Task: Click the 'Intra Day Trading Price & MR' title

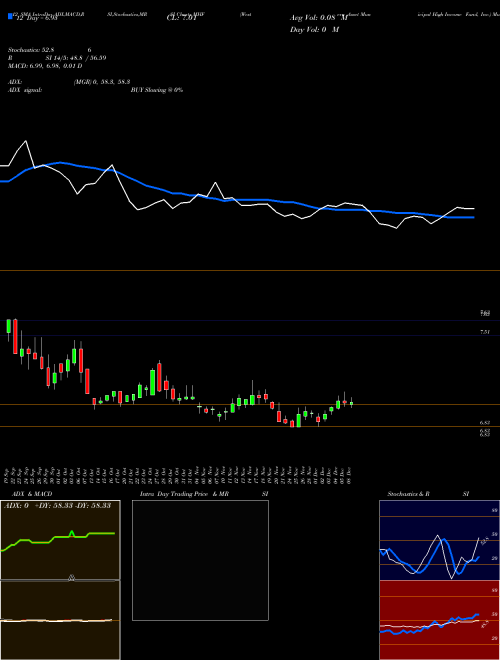Action: coord(184,494)
